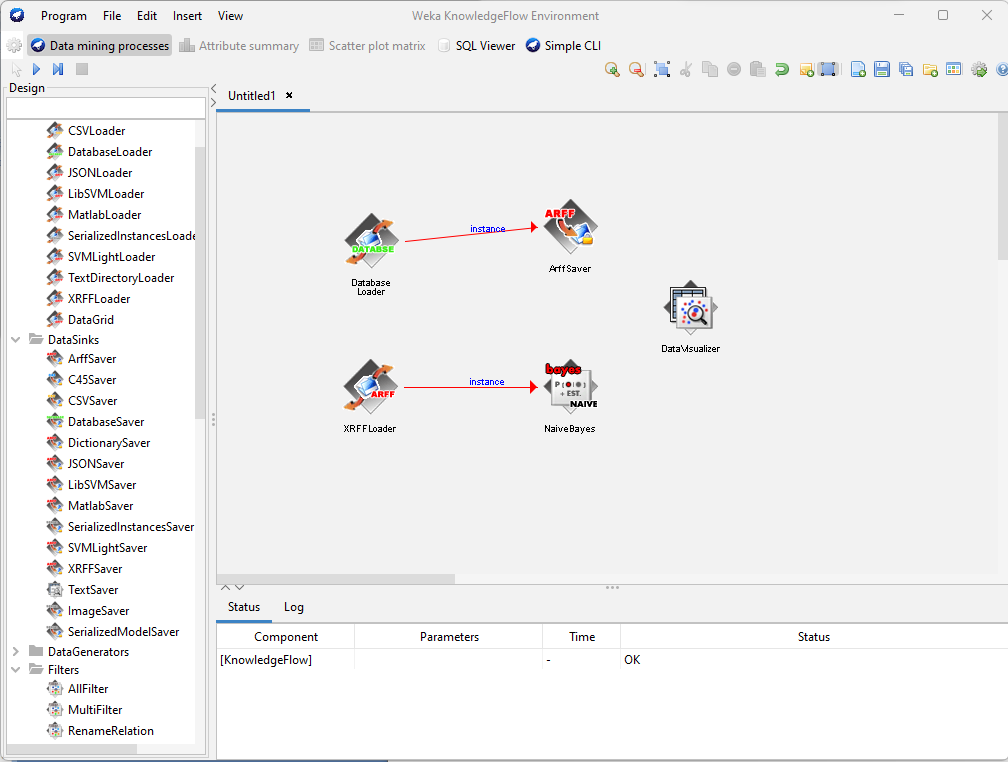Select MultiFilter in Design tree

click(x=95, y=710)
